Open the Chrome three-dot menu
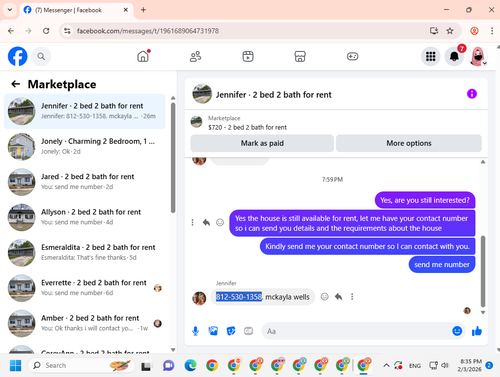The width and height of the screenshot is (500, 377). click(492, 31)
